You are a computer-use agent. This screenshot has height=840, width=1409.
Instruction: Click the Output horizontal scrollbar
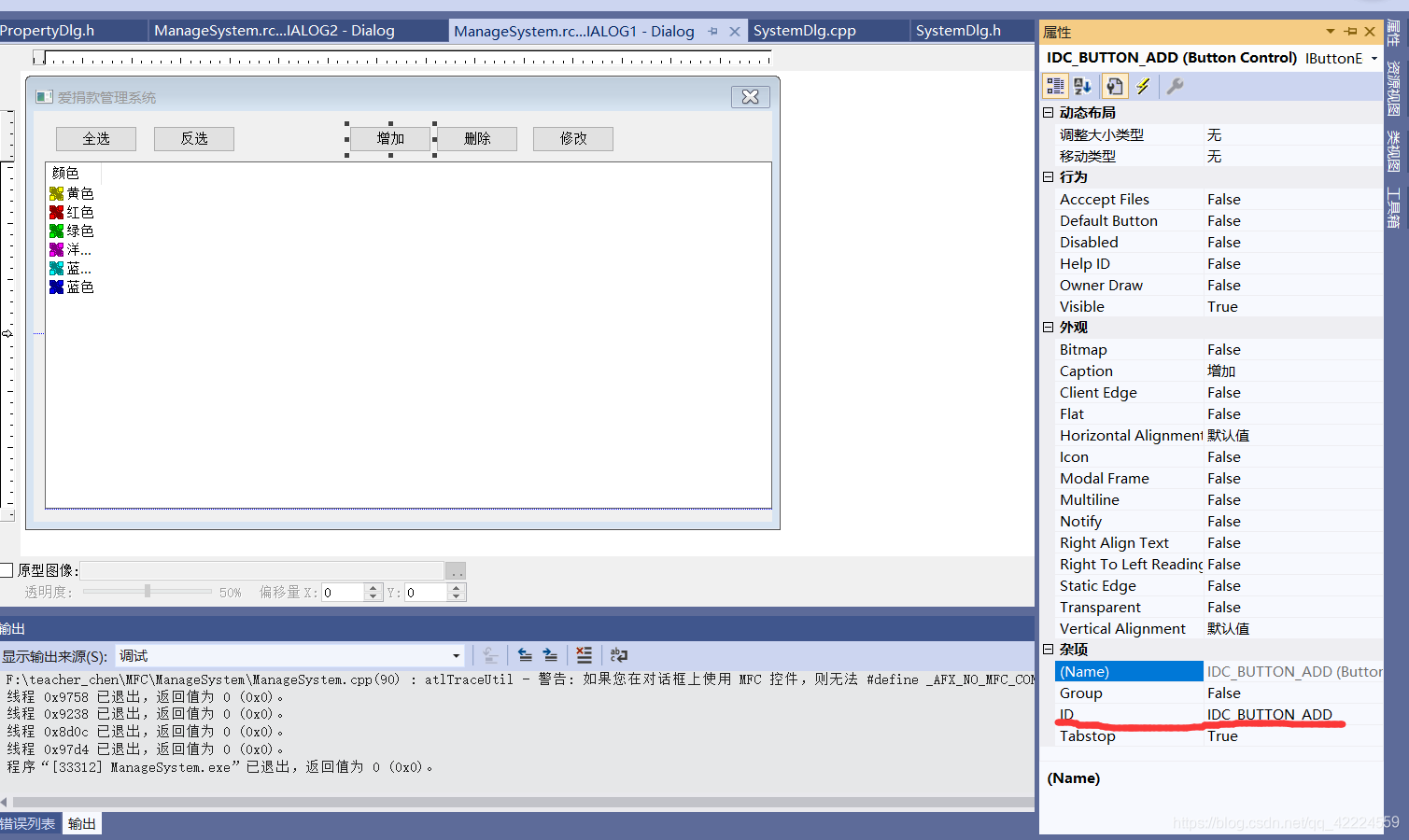click(523, 802)
